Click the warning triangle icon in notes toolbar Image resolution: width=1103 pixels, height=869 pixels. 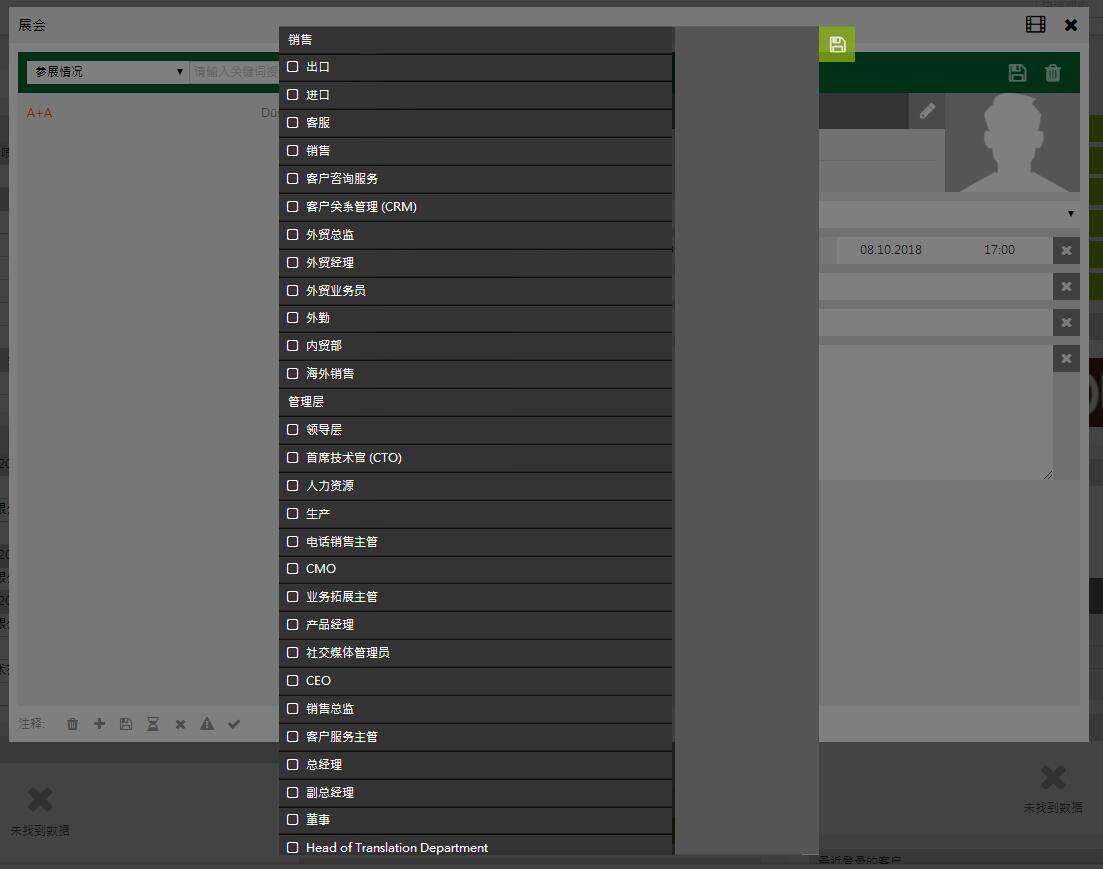pos(207,724)
